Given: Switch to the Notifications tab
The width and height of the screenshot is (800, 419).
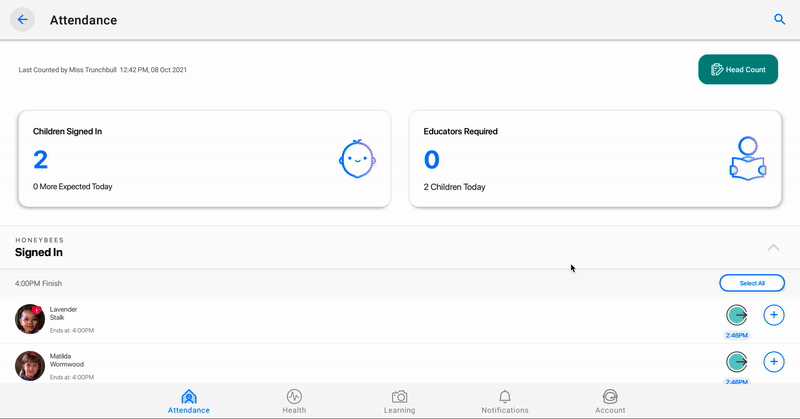Looking at the screenshot, I should click(x=505, y=402).
